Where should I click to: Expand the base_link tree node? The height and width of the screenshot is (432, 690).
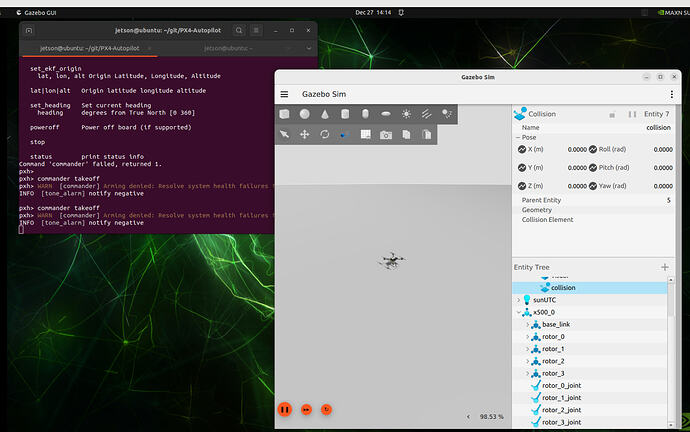527,325
